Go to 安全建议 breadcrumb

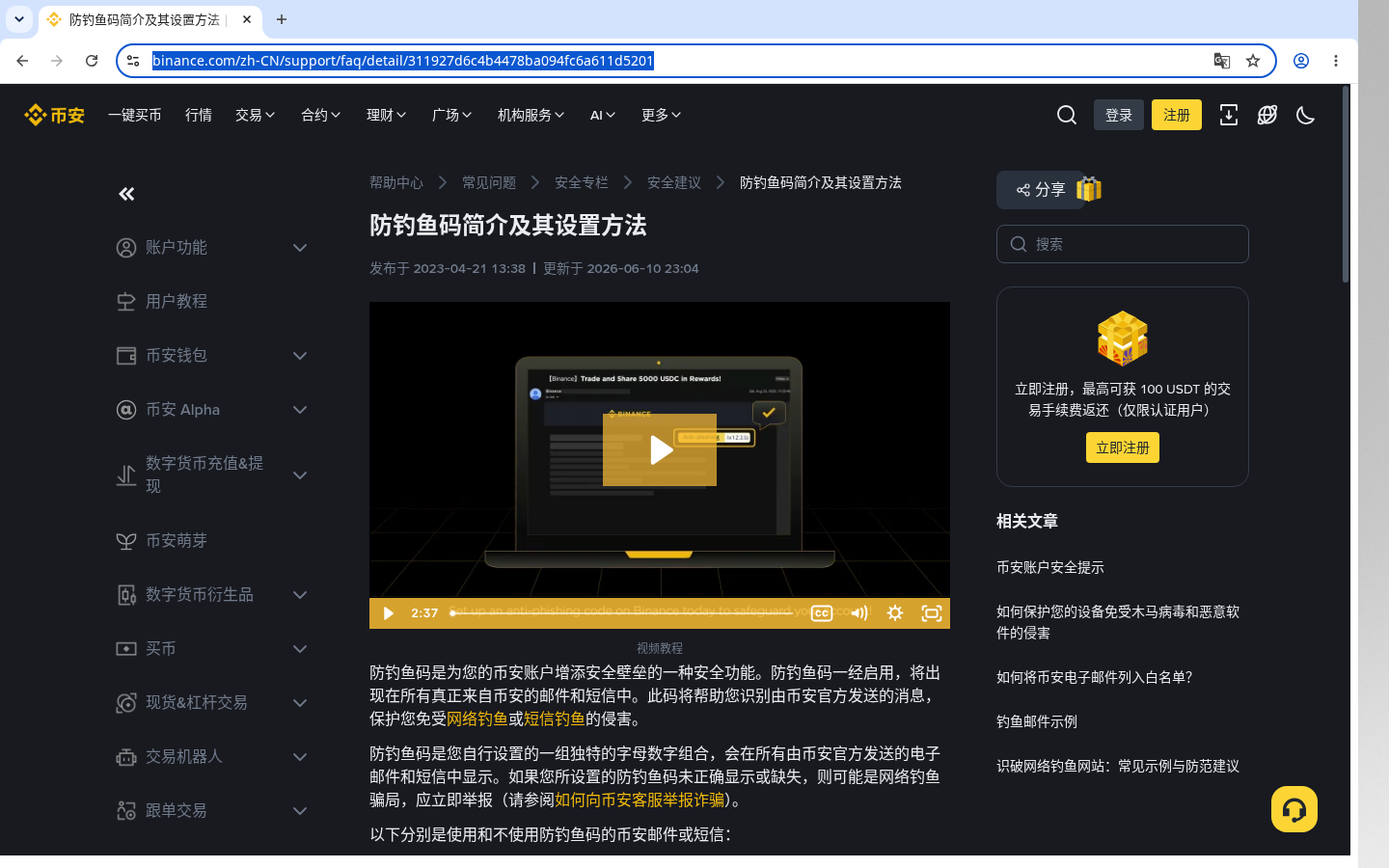coord(674,182)
